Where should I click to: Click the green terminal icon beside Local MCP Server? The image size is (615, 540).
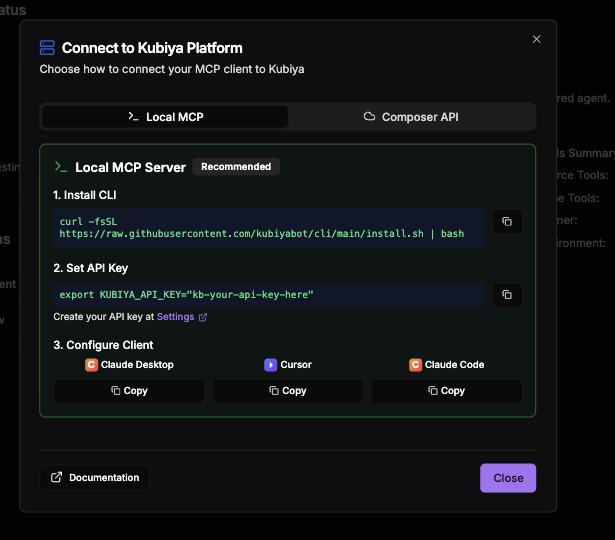(61, 167)
